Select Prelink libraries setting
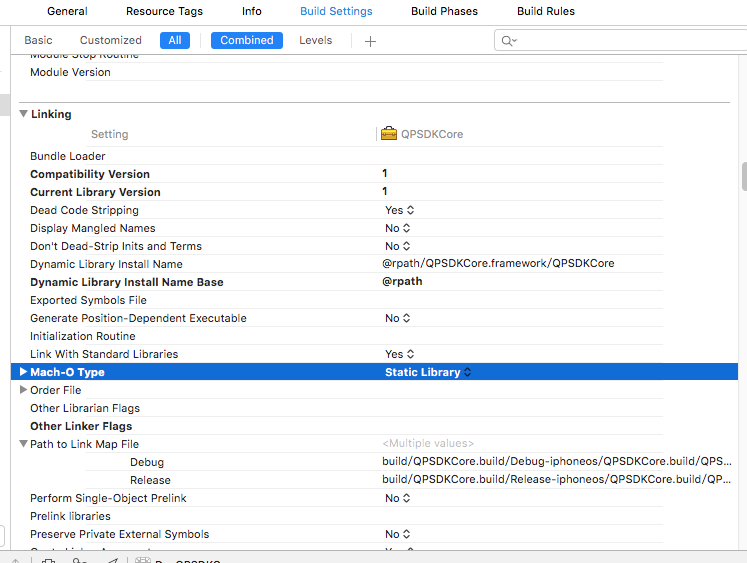This screenshot has width=747, height=563. pyautogui.click(x=70, y=516)
